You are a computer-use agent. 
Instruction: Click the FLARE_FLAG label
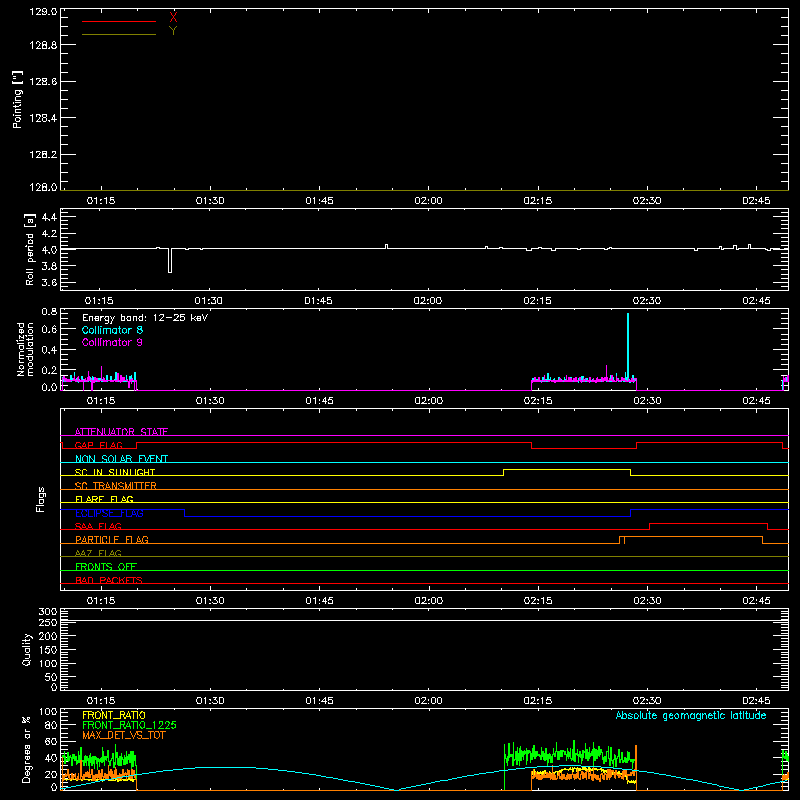[104, 499]
